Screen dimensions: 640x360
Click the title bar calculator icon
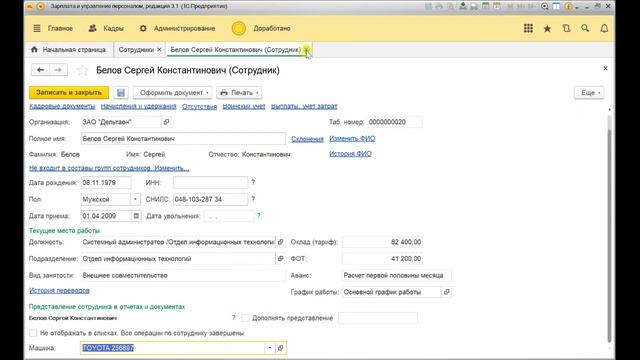pos(486,6)
